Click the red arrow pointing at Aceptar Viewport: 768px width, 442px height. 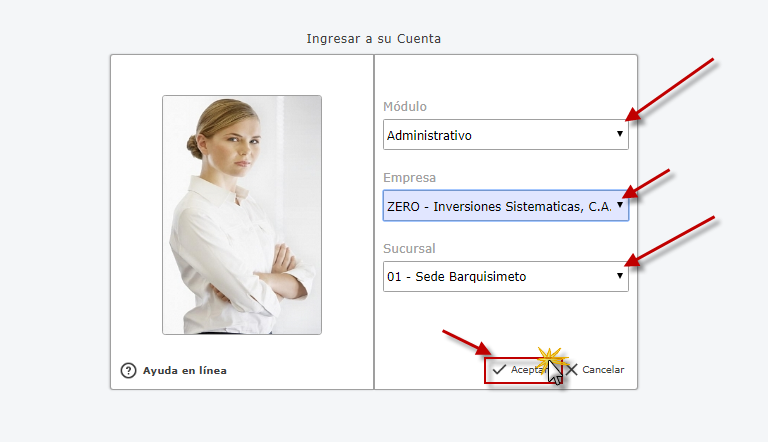click(467, 342)
